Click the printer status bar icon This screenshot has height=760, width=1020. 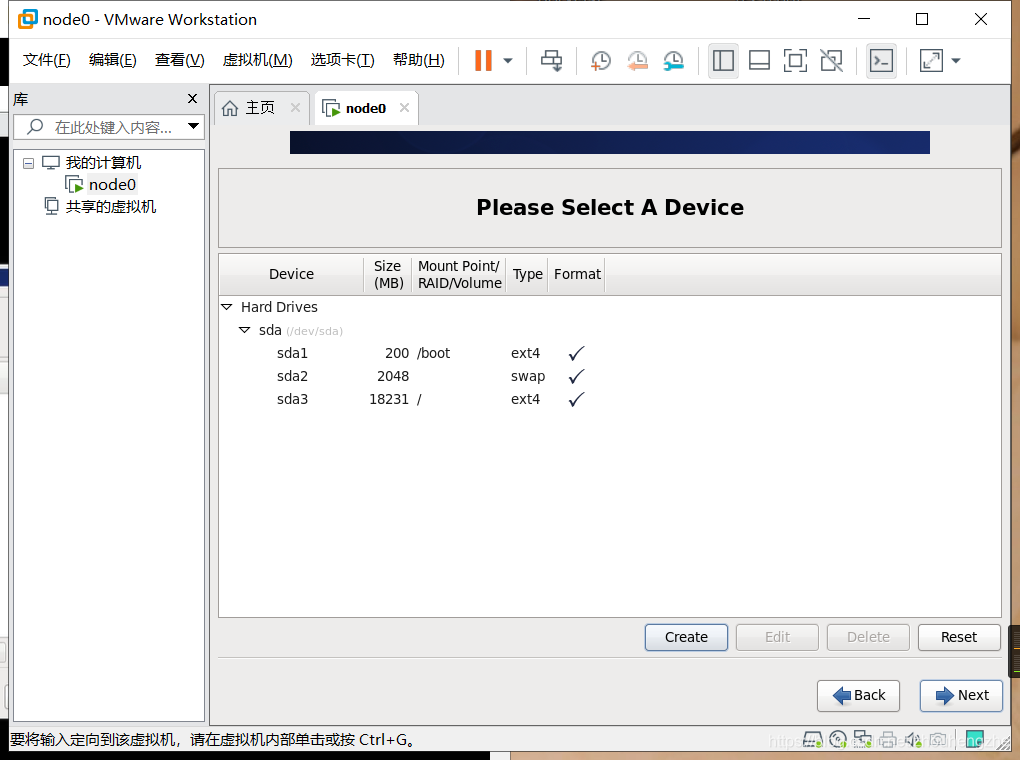pyautogui.click(x=887, y=740)
